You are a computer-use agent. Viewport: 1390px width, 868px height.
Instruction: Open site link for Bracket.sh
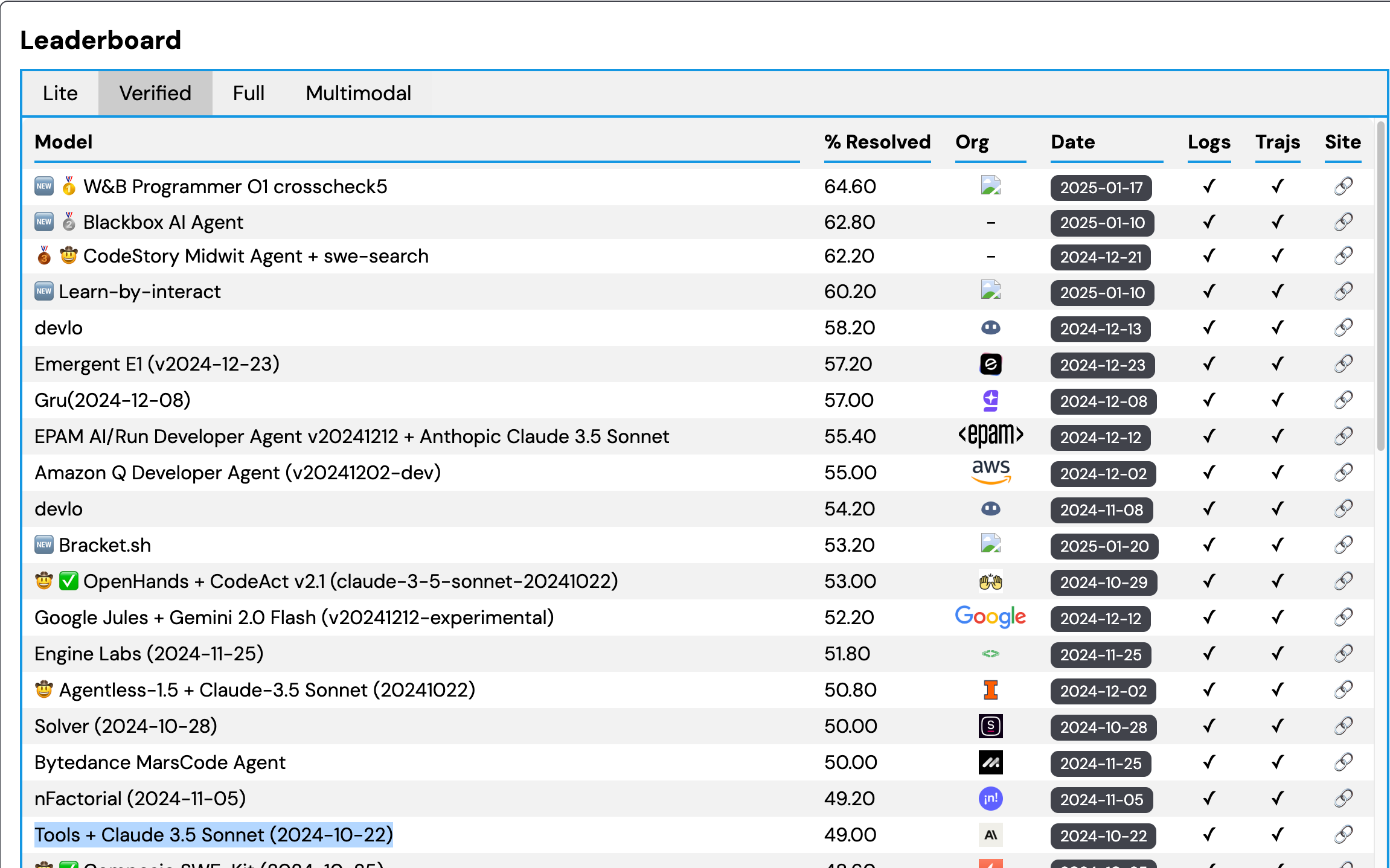pos(1343,545)
